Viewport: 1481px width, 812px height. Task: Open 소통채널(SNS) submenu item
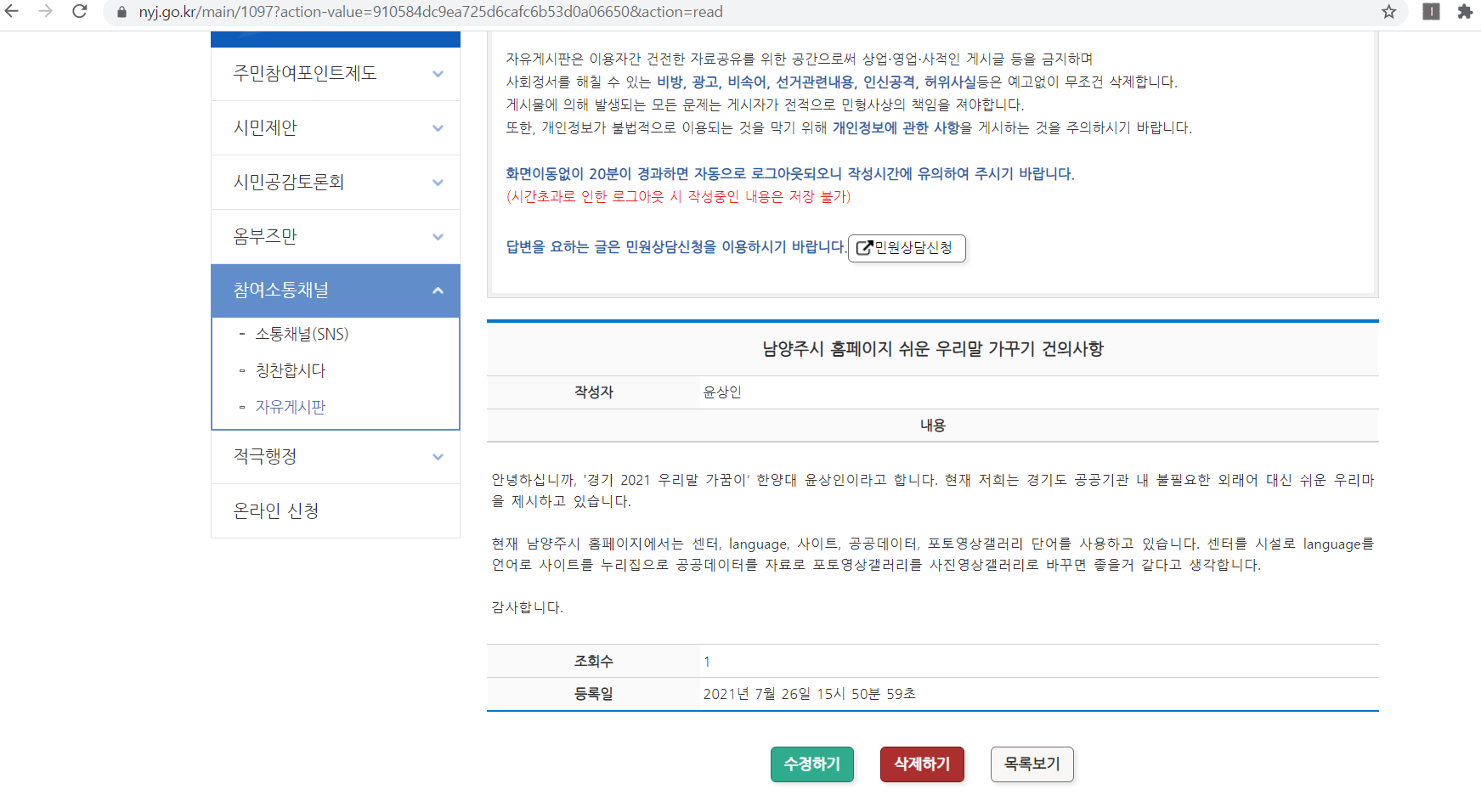click(x=302, y=335)
